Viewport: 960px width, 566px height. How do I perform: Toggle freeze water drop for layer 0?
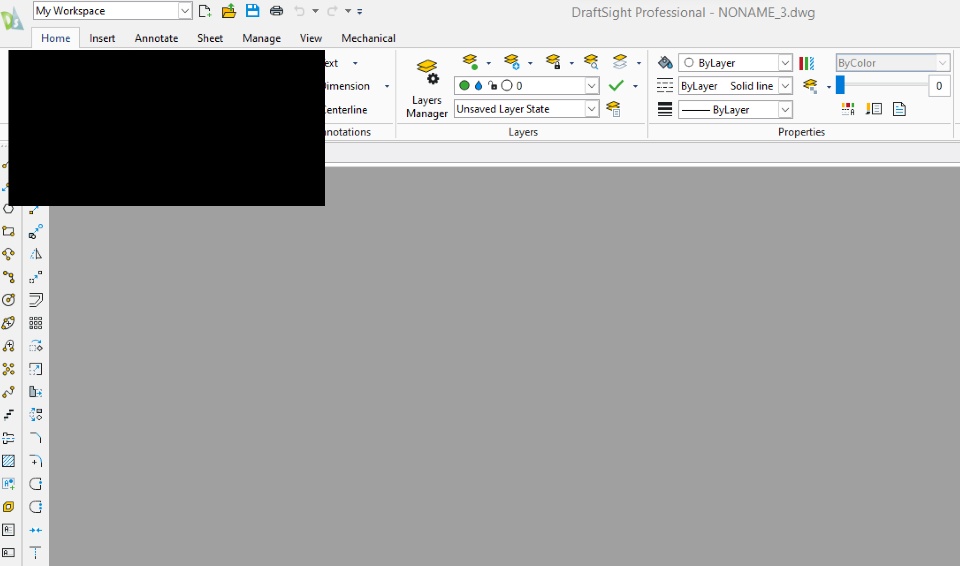click(x=478, y=86)
